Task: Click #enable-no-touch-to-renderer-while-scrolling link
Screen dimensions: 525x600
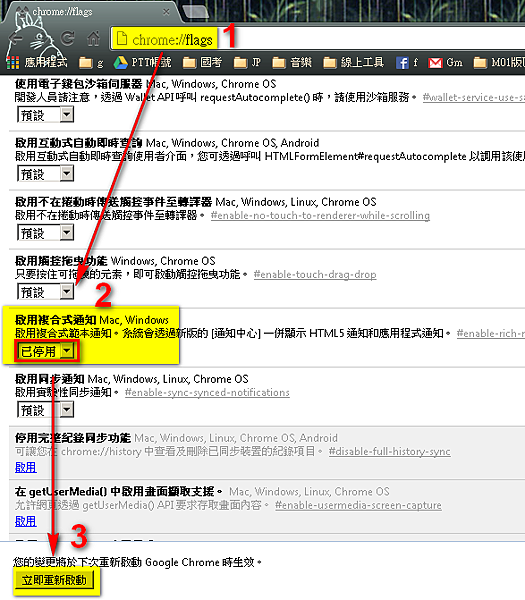Action: (x=320, y=215)
